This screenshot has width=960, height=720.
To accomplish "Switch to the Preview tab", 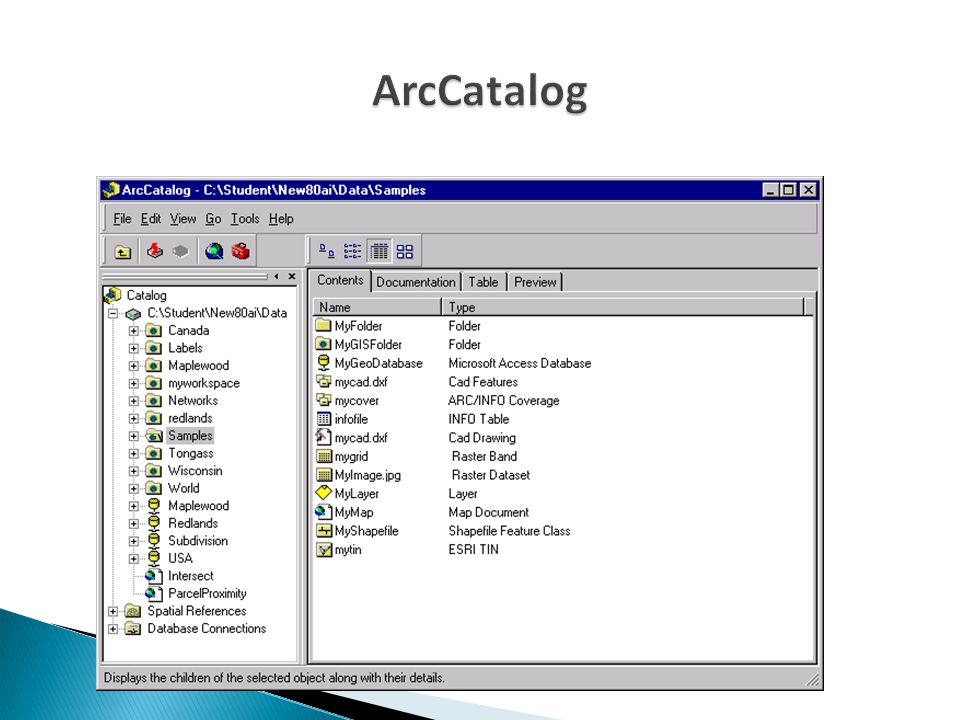I will pos(535,282).
